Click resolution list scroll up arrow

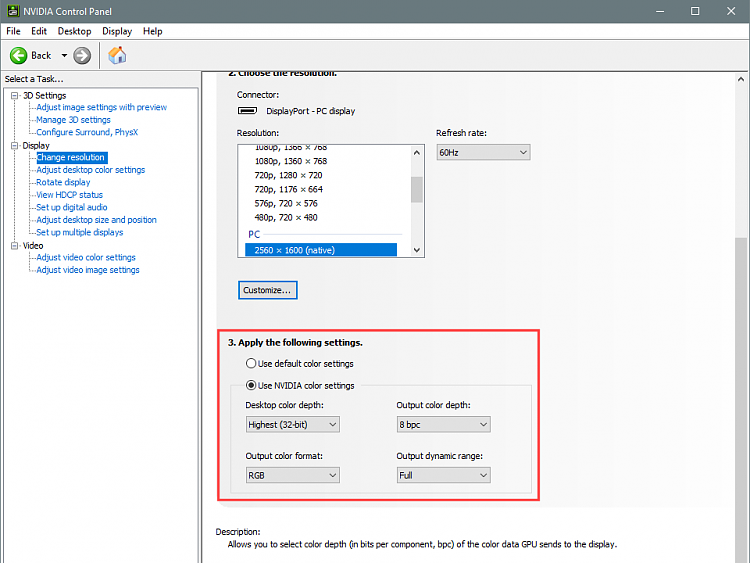coord(417,153)
